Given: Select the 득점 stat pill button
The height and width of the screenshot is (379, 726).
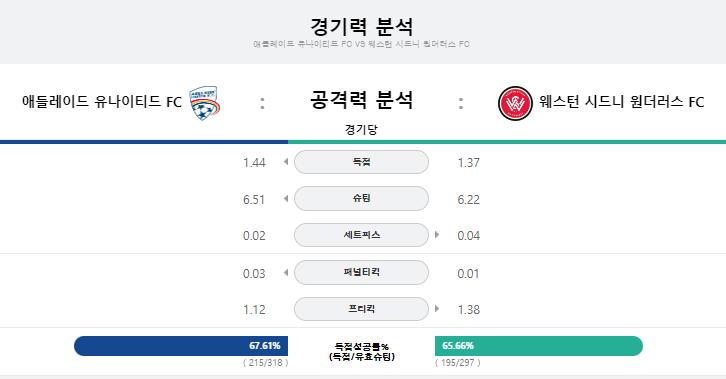Looking at the screenshot, I should point(361,162).
